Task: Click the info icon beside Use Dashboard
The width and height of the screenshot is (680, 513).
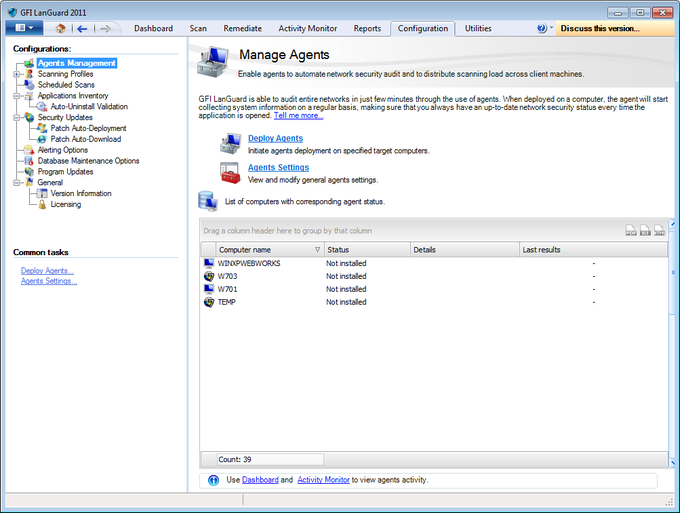Action: (213, 480)
